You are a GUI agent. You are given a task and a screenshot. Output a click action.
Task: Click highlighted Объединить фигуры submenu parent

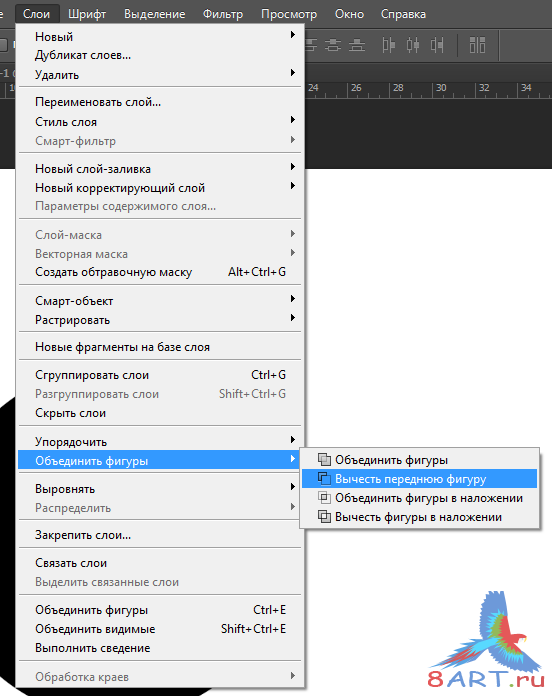click(x=160, y=460)
